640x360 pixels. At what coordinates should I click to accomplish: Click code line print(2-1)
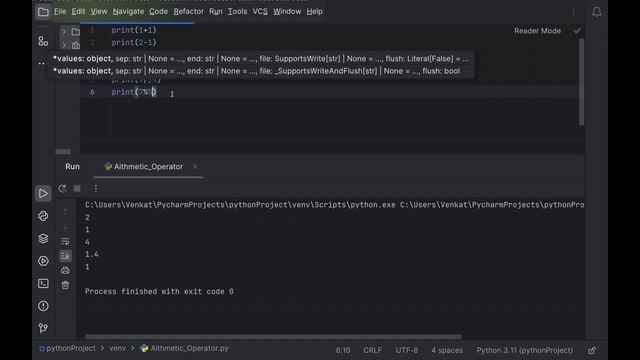(134, 42)
